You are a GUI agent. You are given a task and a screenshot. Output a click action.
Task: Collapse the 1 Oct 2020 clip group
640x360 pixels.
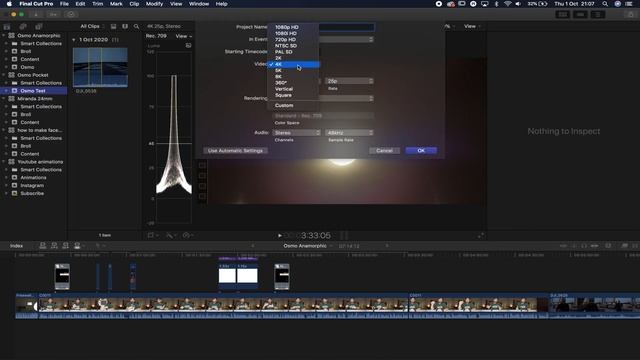[74, 40]
